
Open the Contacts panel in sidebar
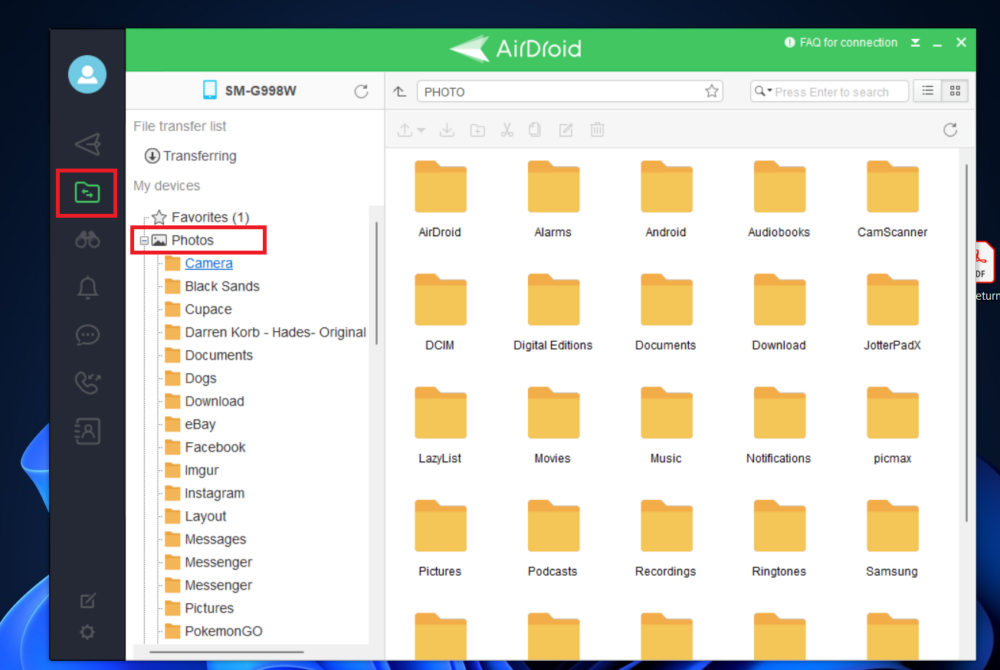pyautogui.click(x=87, y=431)
